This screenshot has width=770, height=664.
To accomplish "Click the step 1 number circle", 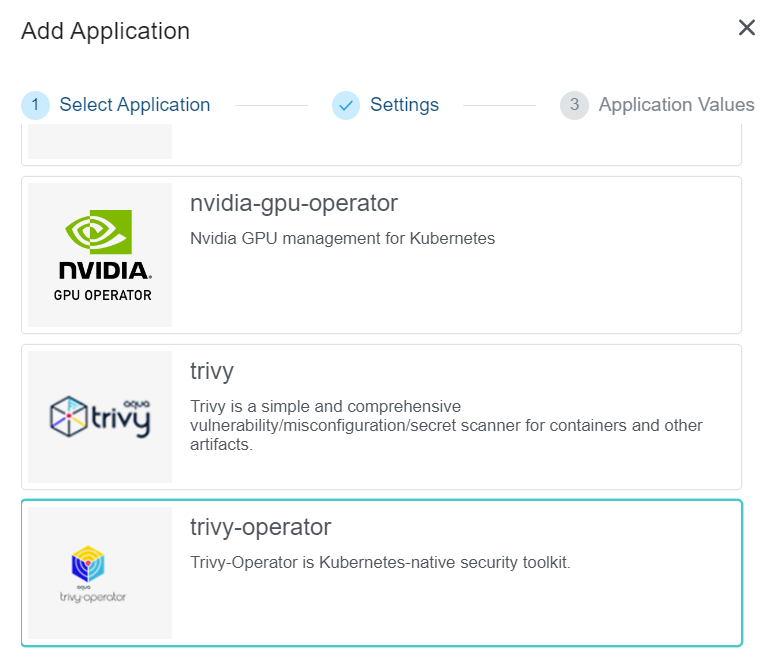I will [35, 105].
